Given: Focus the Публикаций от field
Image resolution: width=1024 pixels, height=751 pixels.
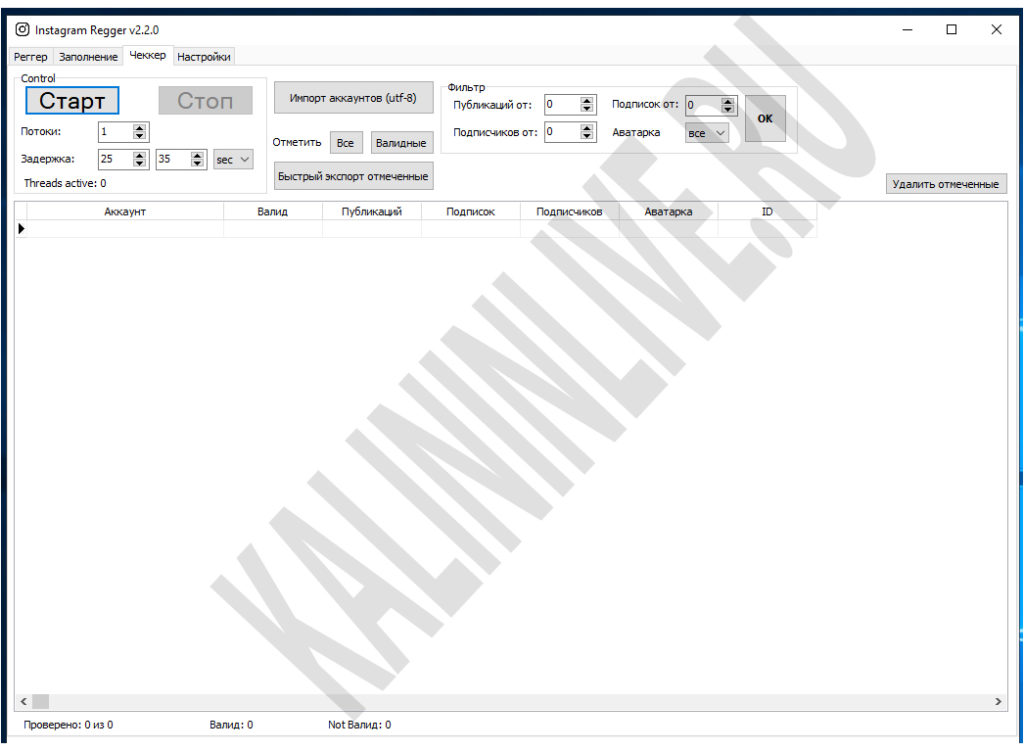Looking at the screenshot, I should pyautogui.click(x=562, y=104).
